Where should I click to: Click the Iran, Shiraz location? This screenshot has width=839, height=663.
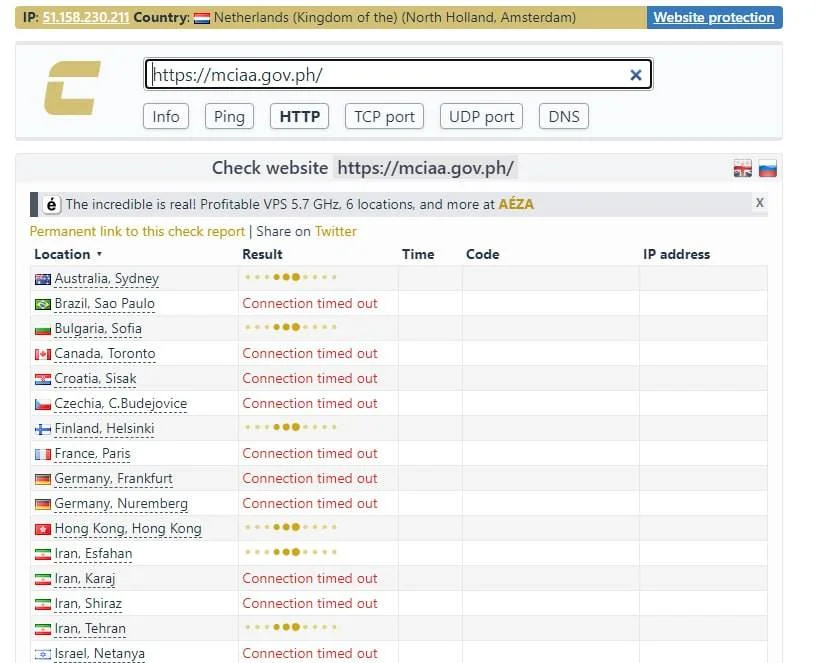tap(88, 604)
